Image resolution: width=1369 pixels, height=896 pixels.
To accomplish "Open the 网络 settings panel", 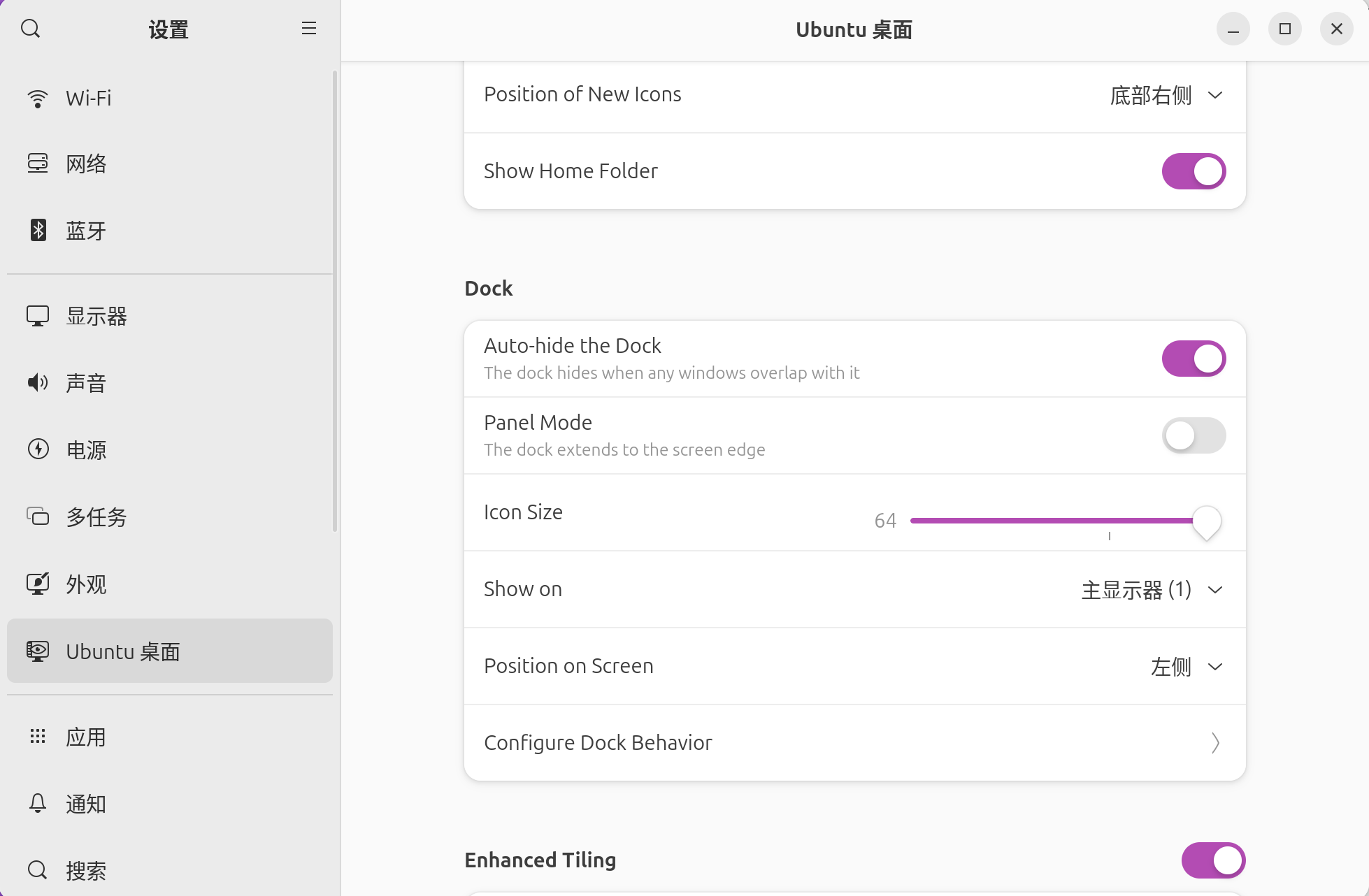I will click(170, 164).
